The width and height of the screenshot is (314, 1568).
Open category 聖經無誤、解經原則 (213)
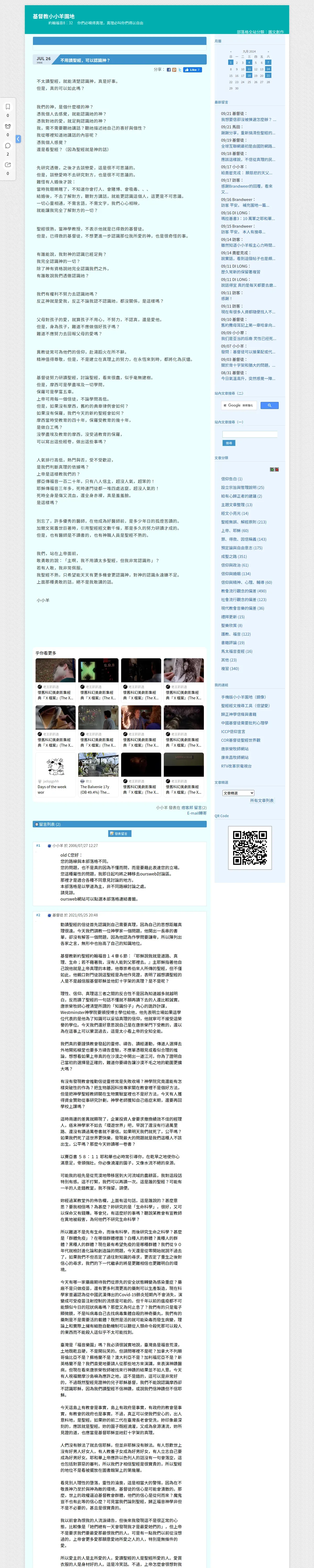tap(243, 522)
